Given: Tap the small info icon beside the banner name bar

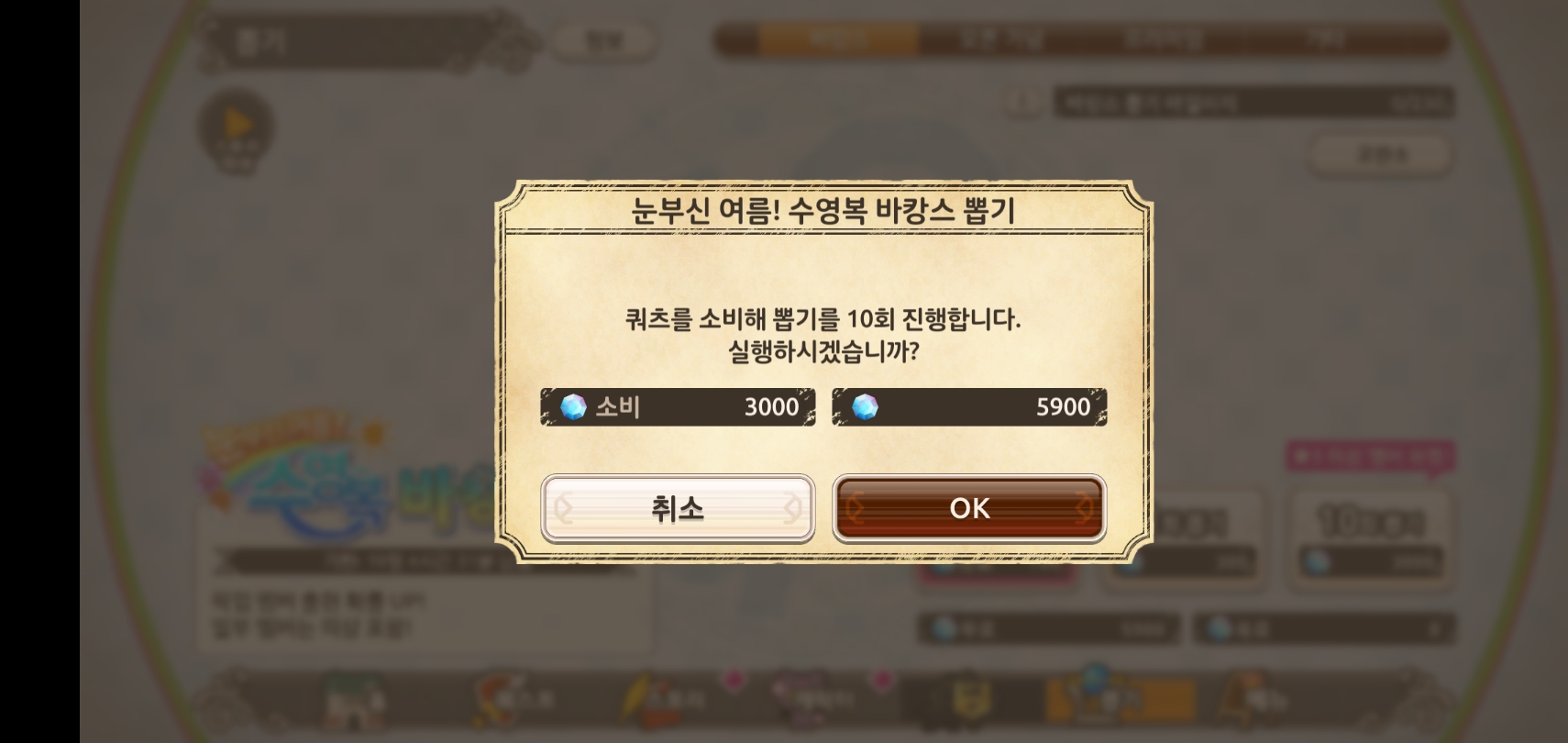Looking at the screenshot, I should (x=1024, y=102).
